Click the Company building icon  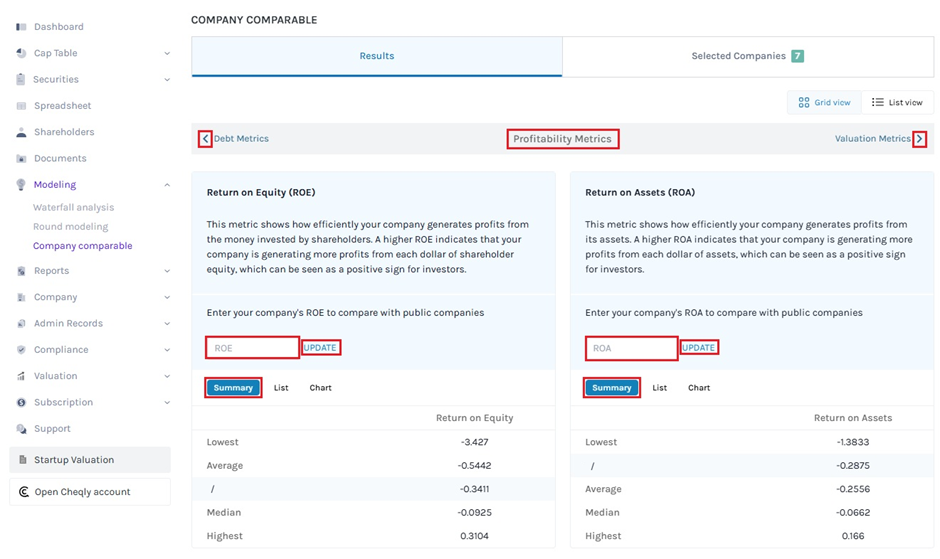click(x=21, y=297)
